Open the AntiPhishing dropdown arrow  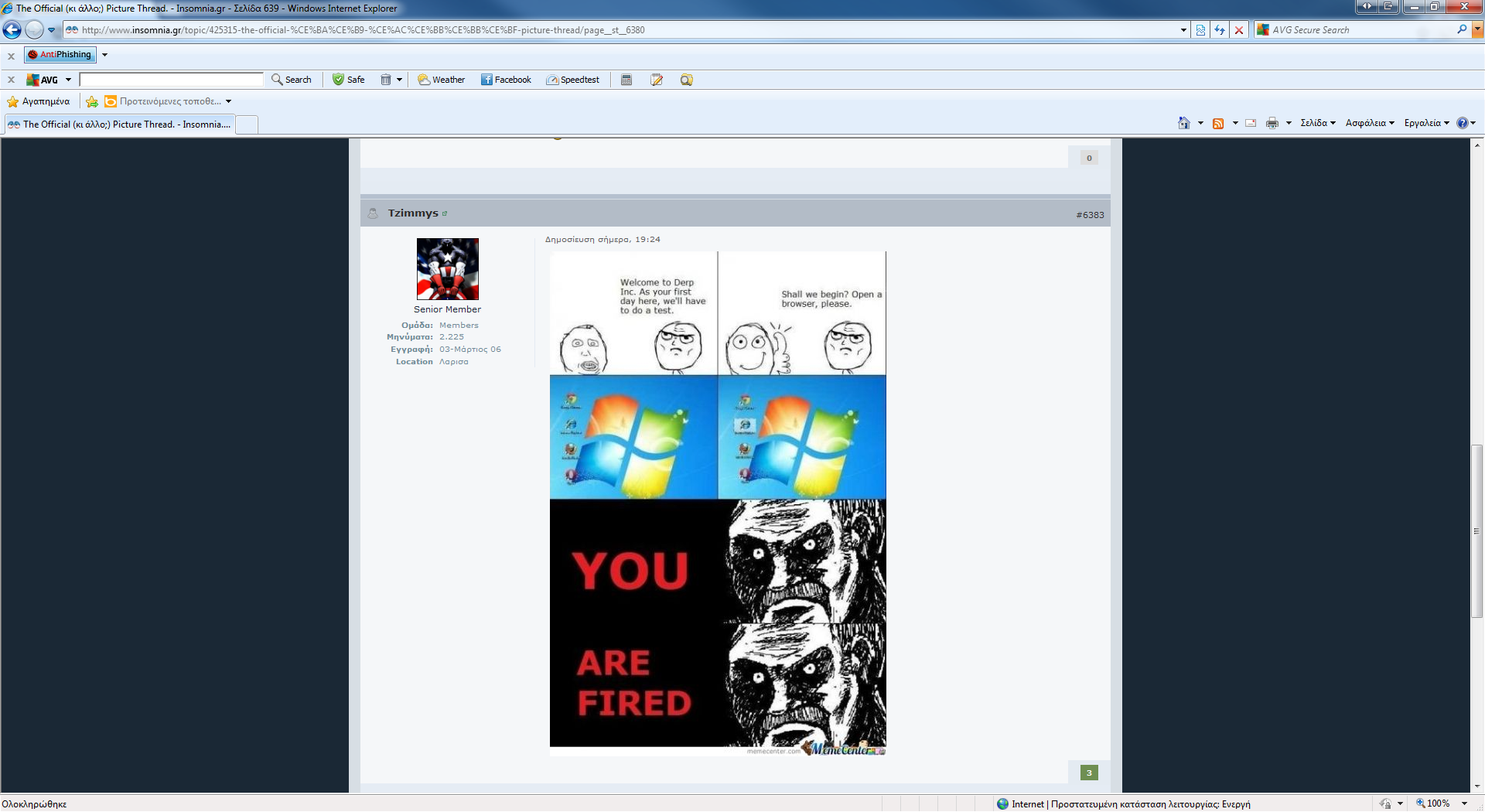pos(104,55)
